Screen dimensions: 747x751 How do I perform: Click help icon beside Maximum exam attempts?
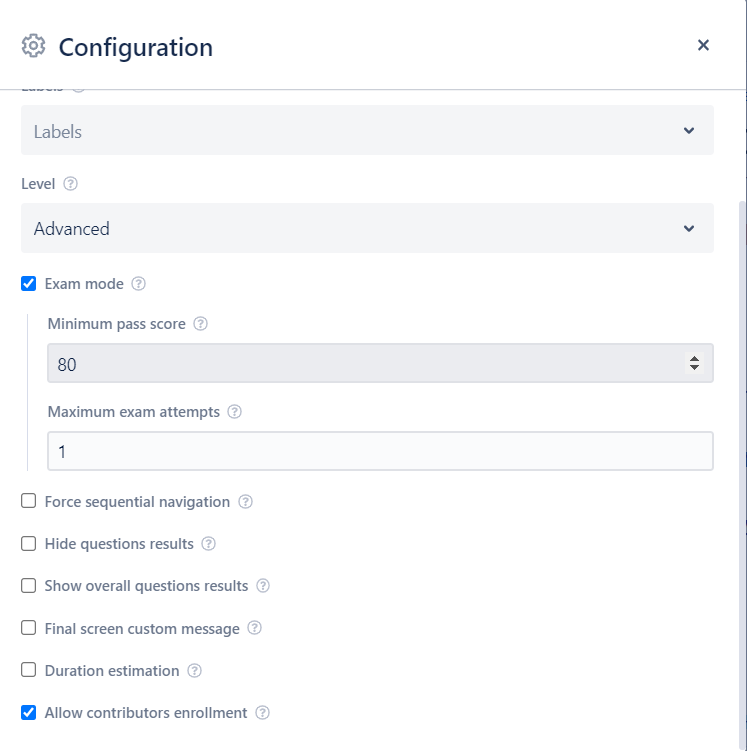click(x=235, y=412)
